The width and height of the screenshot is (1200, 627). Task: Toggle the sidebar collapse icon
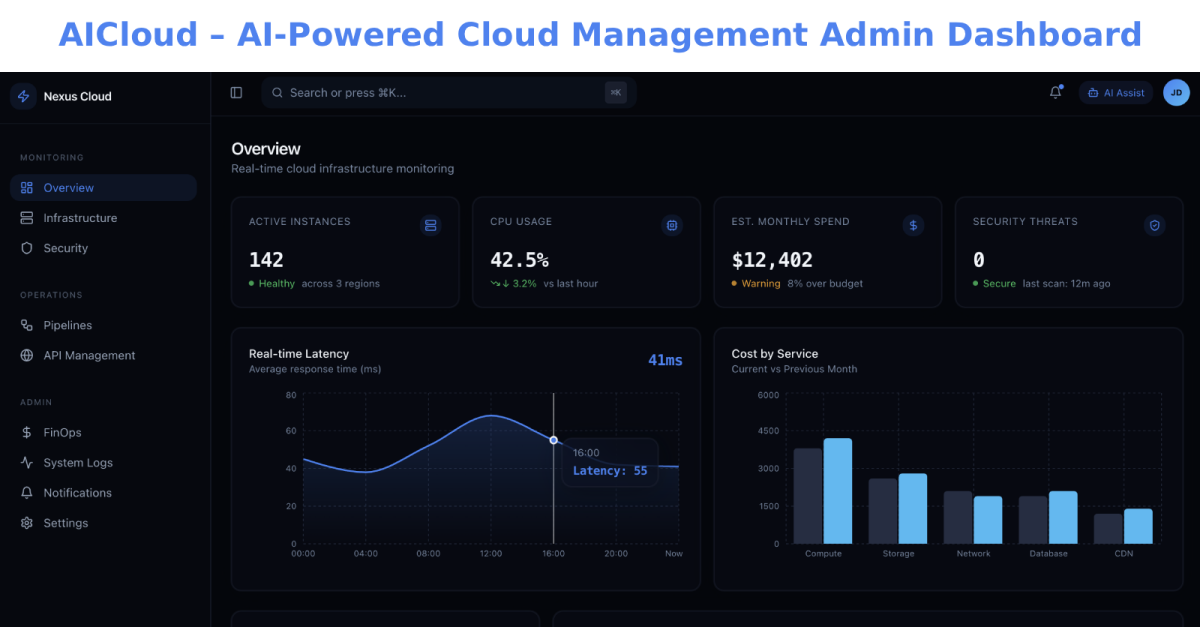pyautogui.click(x=236, y=93)
